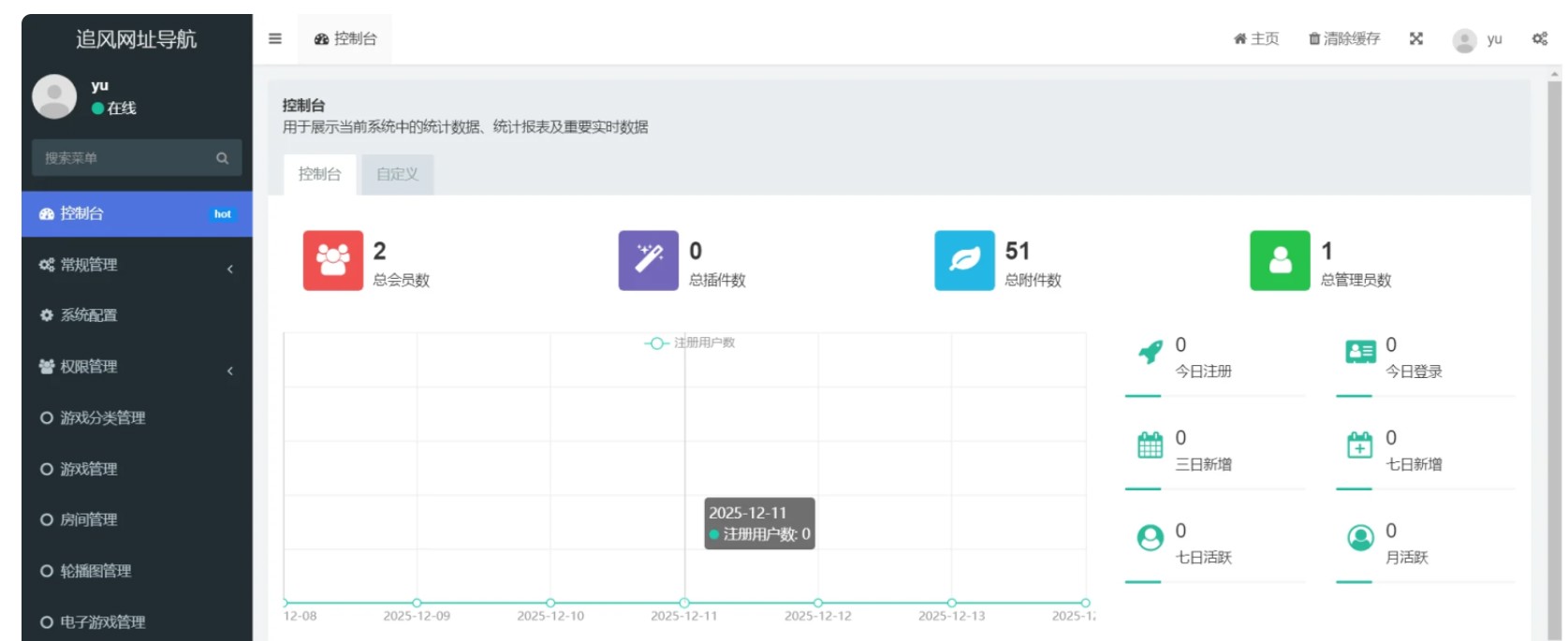The width and height of the screenshot is (1568, 641).
Task: Click the rocket icon for today's registrations
Action: pyautogui.click(x=1150, y=353)
